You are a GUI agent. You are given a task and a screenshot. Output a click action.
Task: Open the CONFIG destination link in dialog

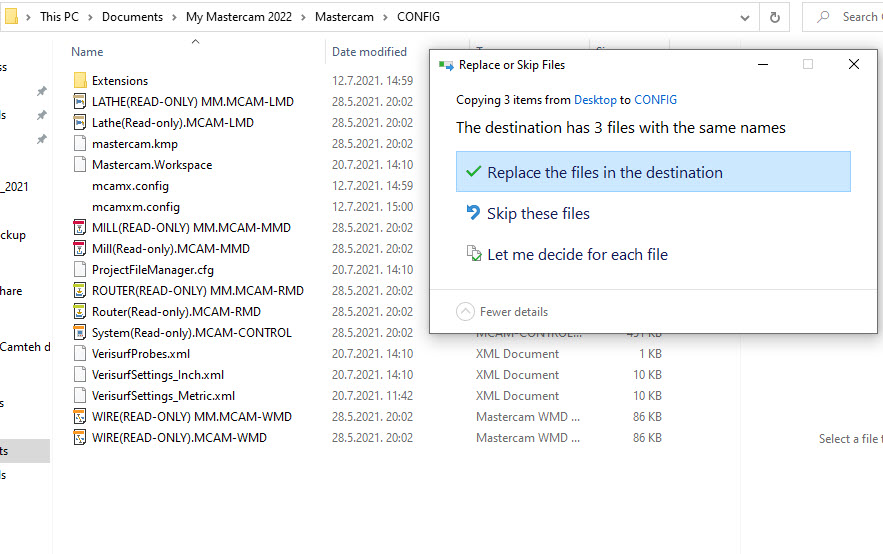(655, 100)
